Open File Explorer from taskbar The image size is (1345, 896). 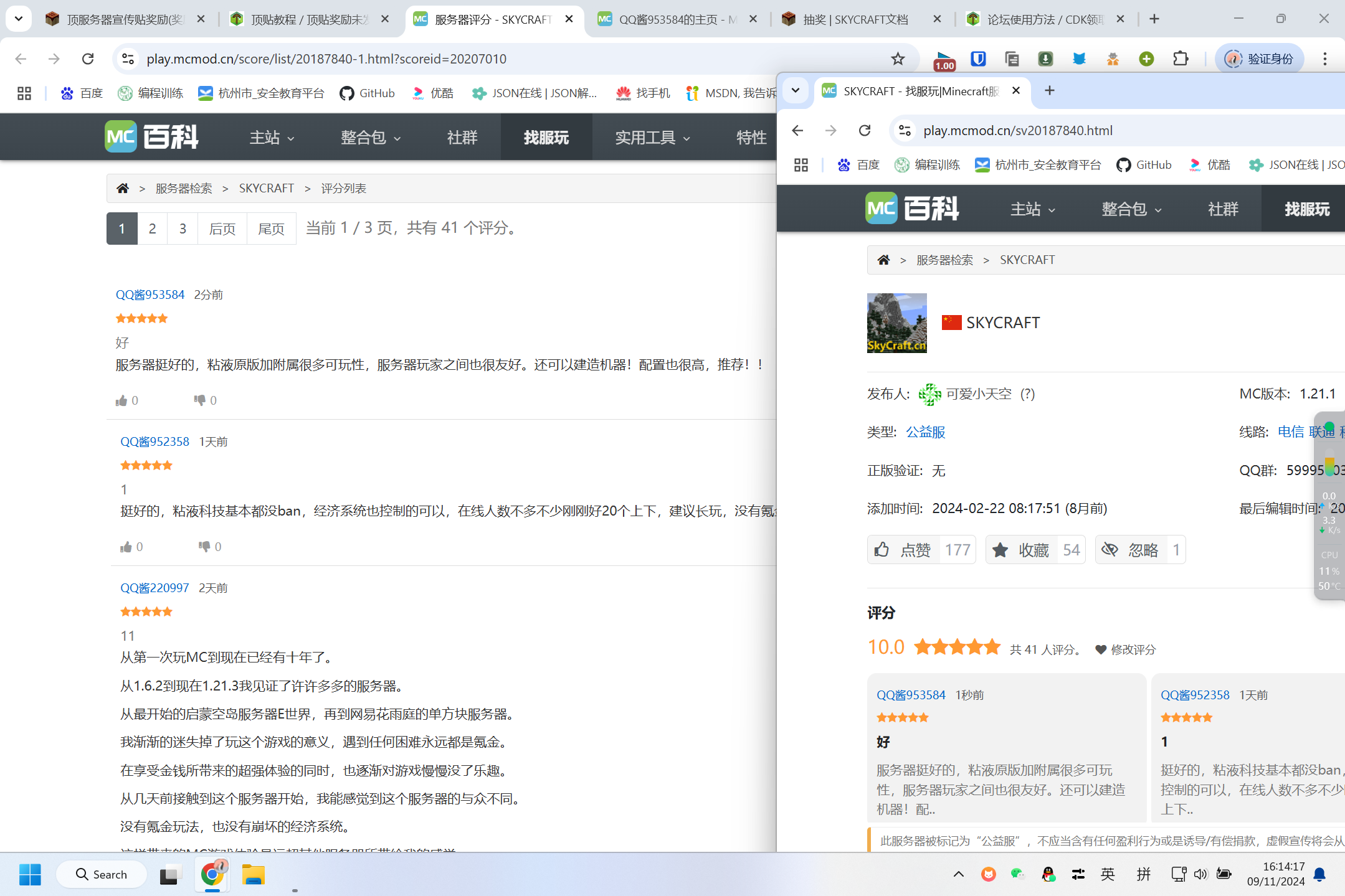click(x=254, y=874)
